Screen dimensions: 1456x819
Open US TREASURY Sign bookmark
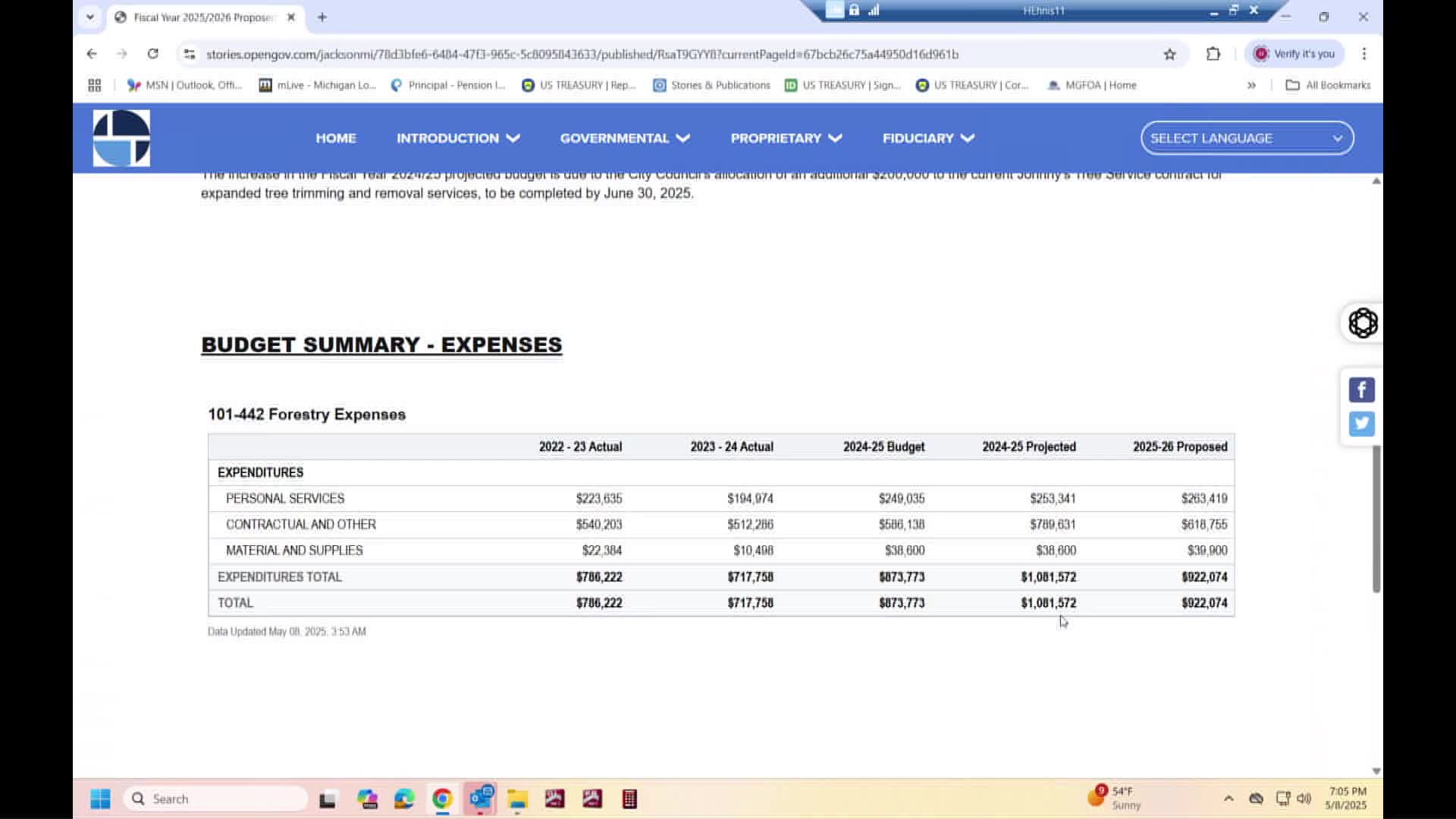843,85
